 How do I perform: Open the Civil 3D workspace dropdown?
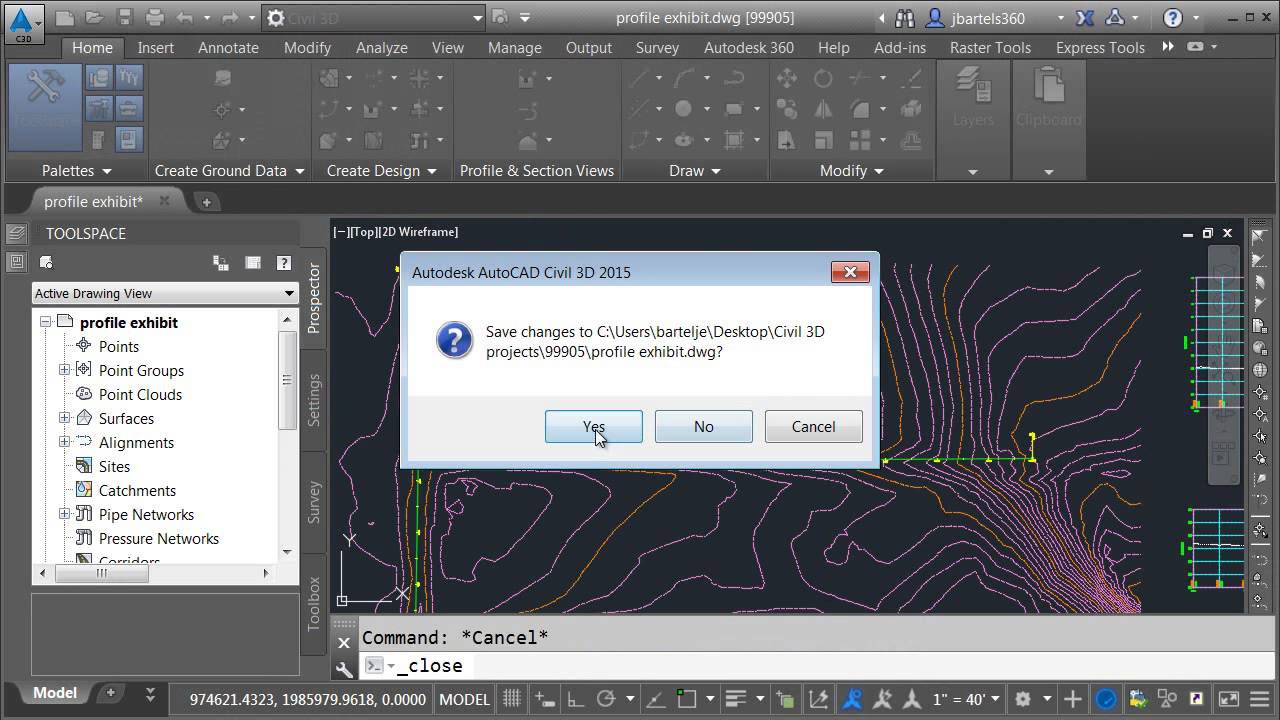pos(373,18)
